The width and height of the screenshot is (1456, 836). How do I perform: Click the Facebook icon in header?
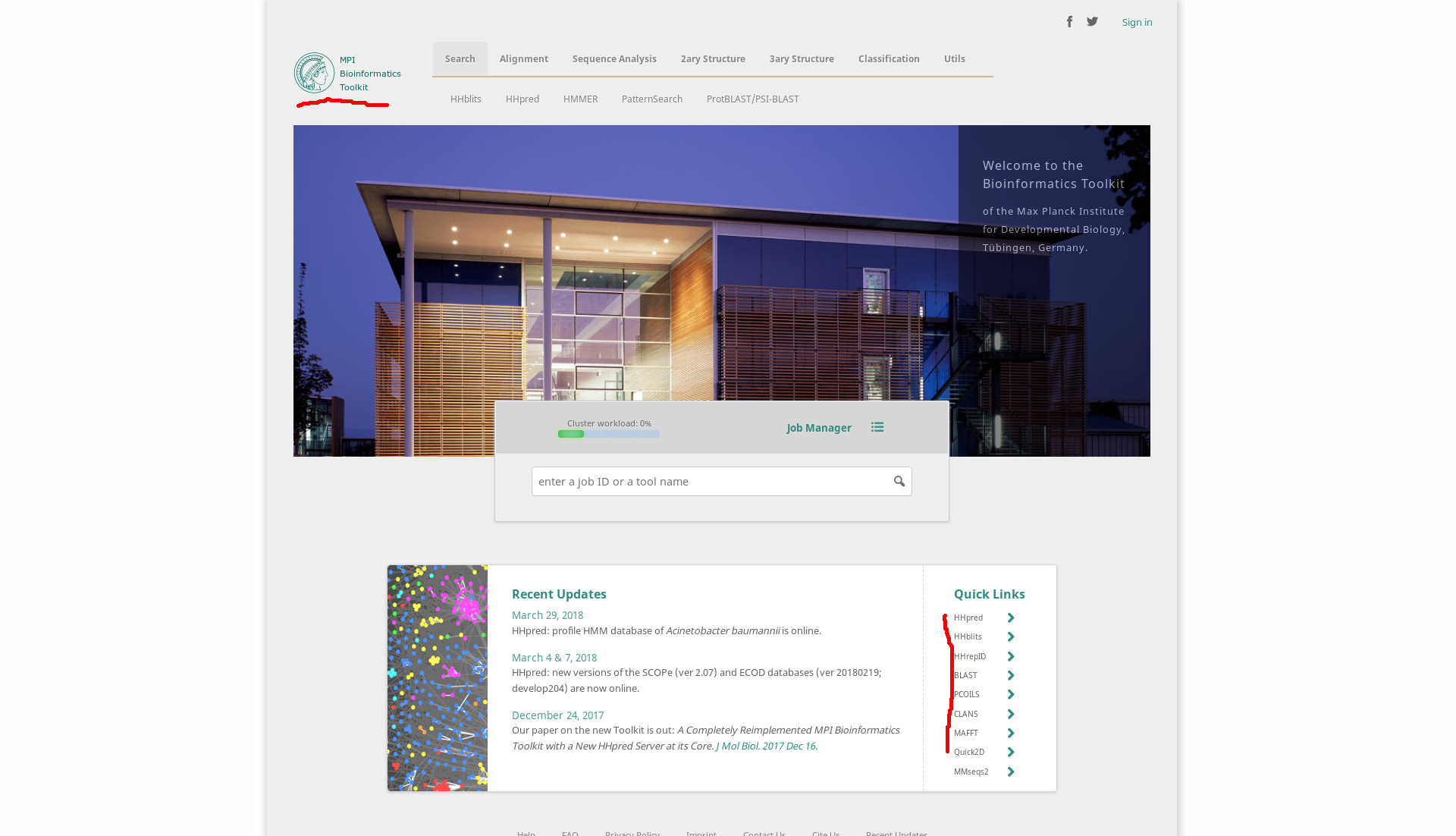pos(1069,22)
